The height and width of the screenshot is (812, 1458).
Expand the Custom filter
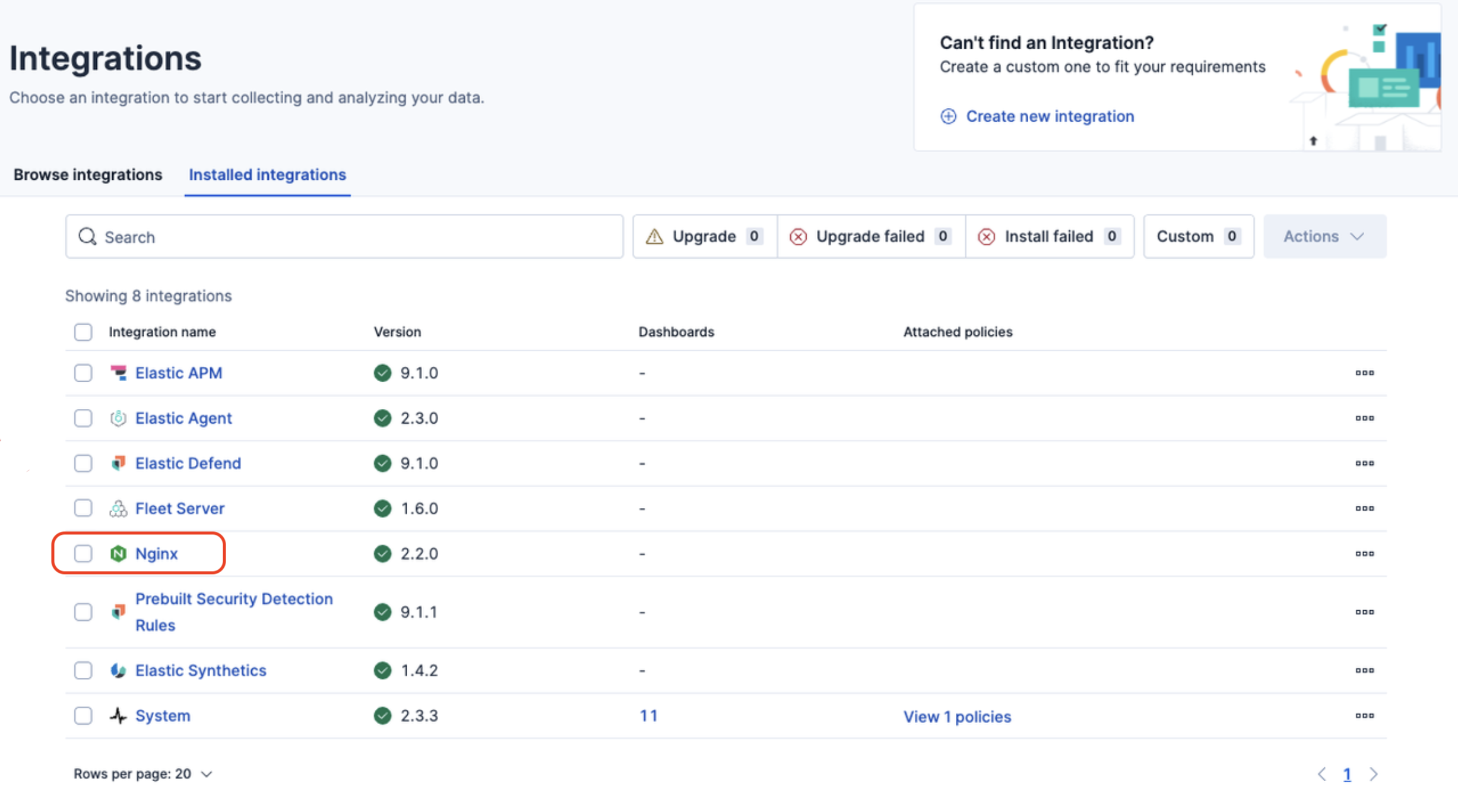tap(1198, 236)
